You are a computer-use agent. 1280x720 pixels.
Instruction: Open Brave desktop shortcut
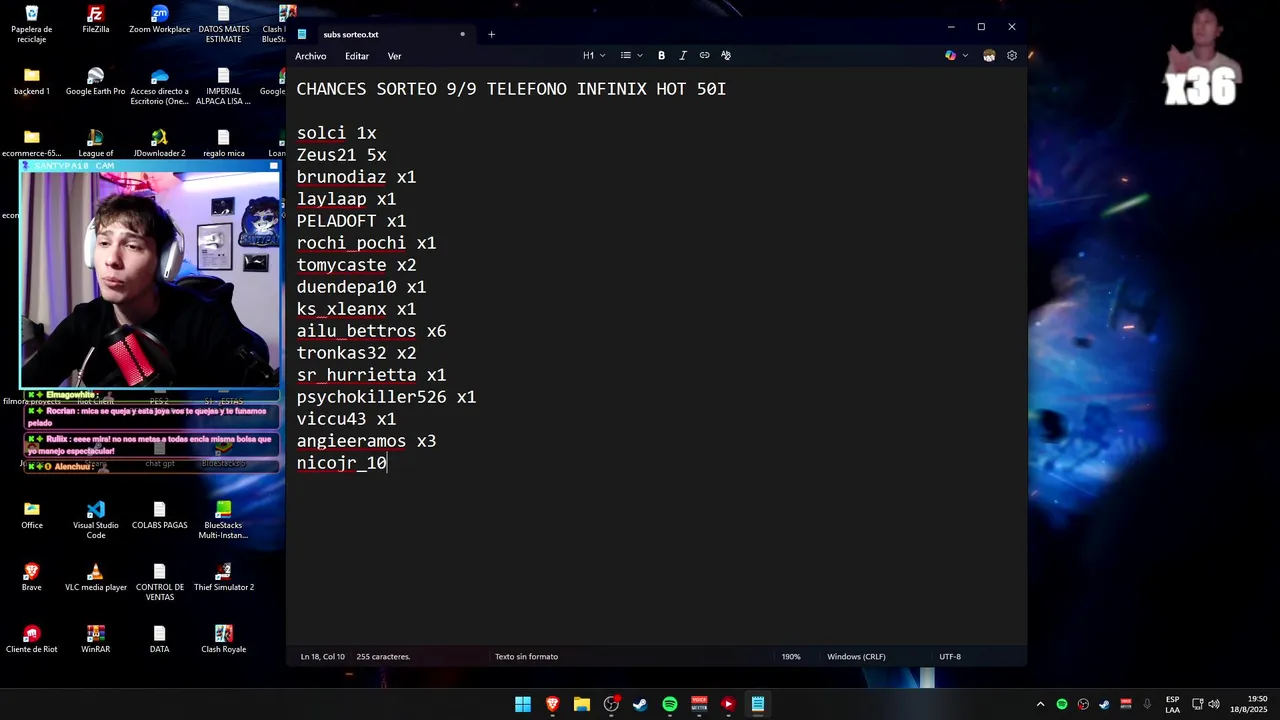(32, 577)
